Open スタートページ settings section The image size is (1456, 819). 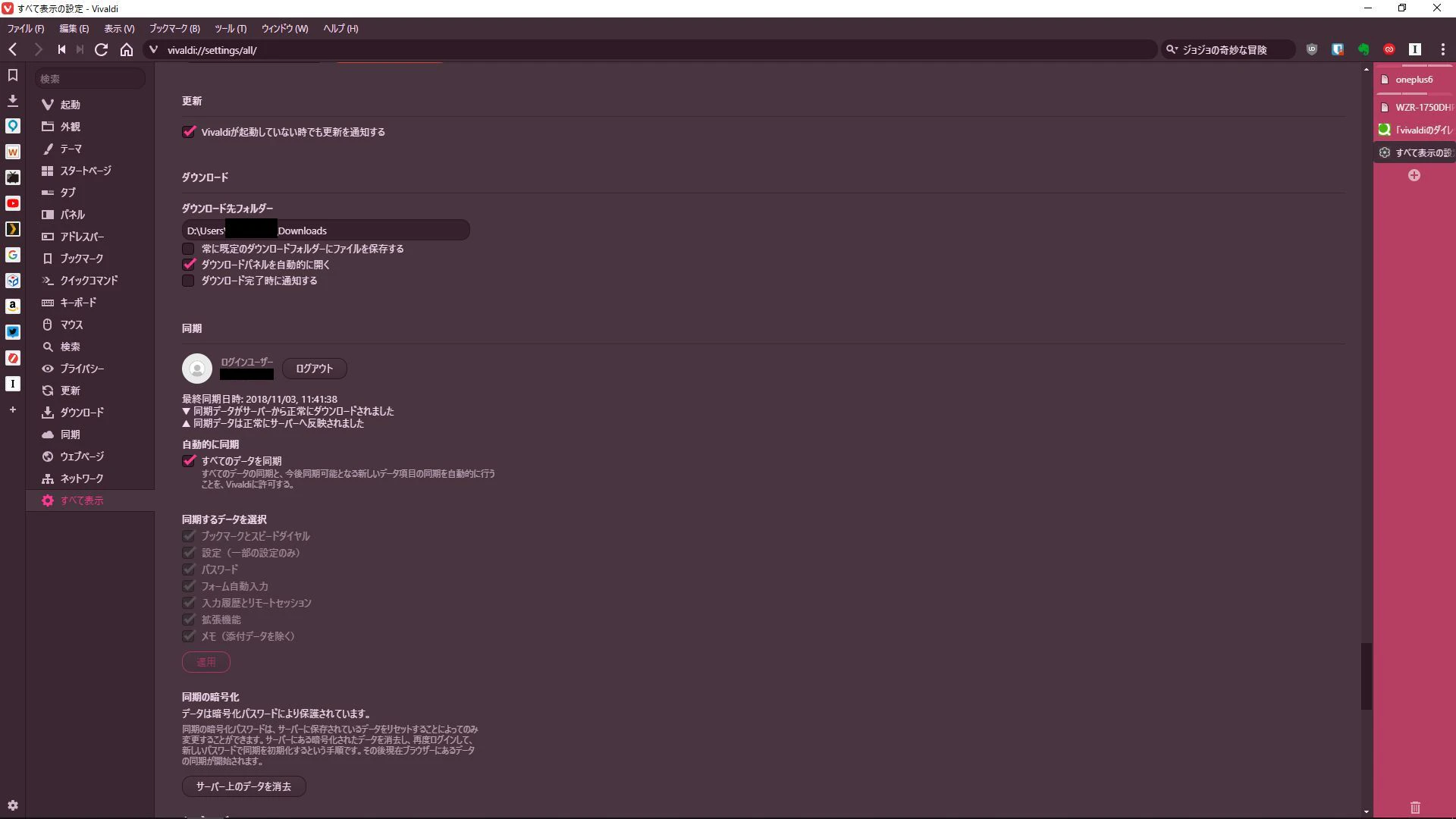(x=90, y=171)
